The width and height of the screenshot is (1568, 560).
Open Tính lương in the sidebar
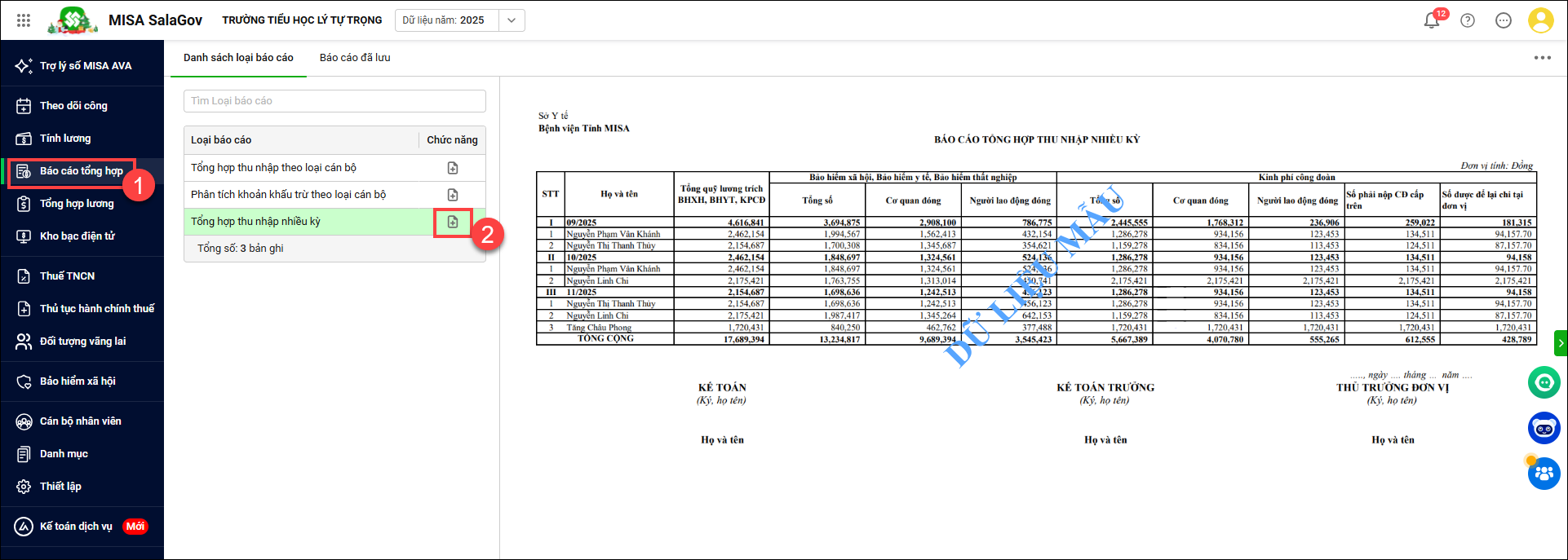click(65, 139)
